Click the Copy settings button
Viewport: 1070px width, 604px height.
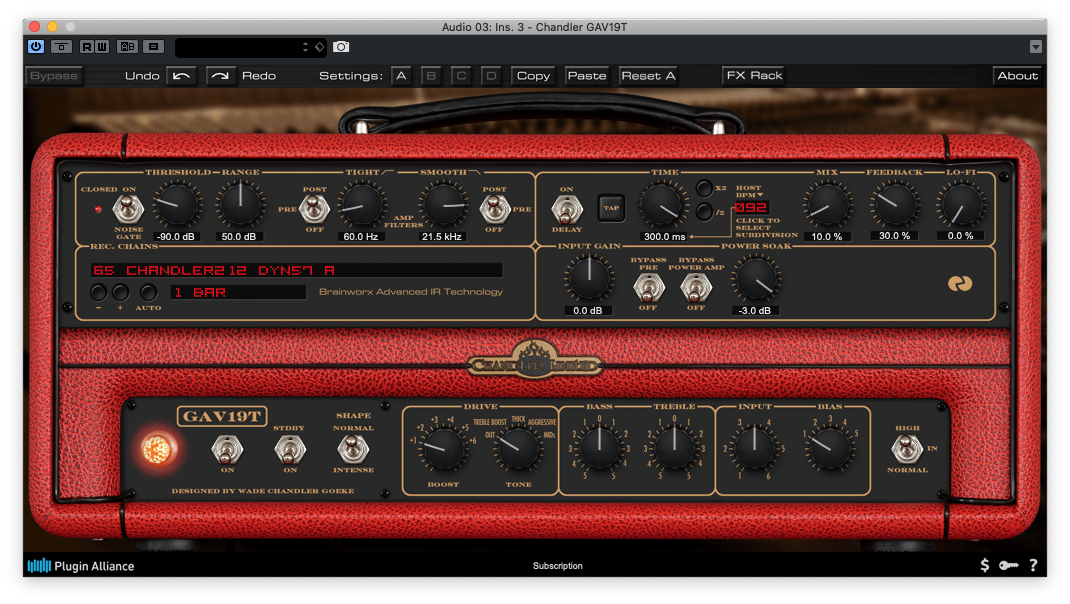tap(533, 76)
